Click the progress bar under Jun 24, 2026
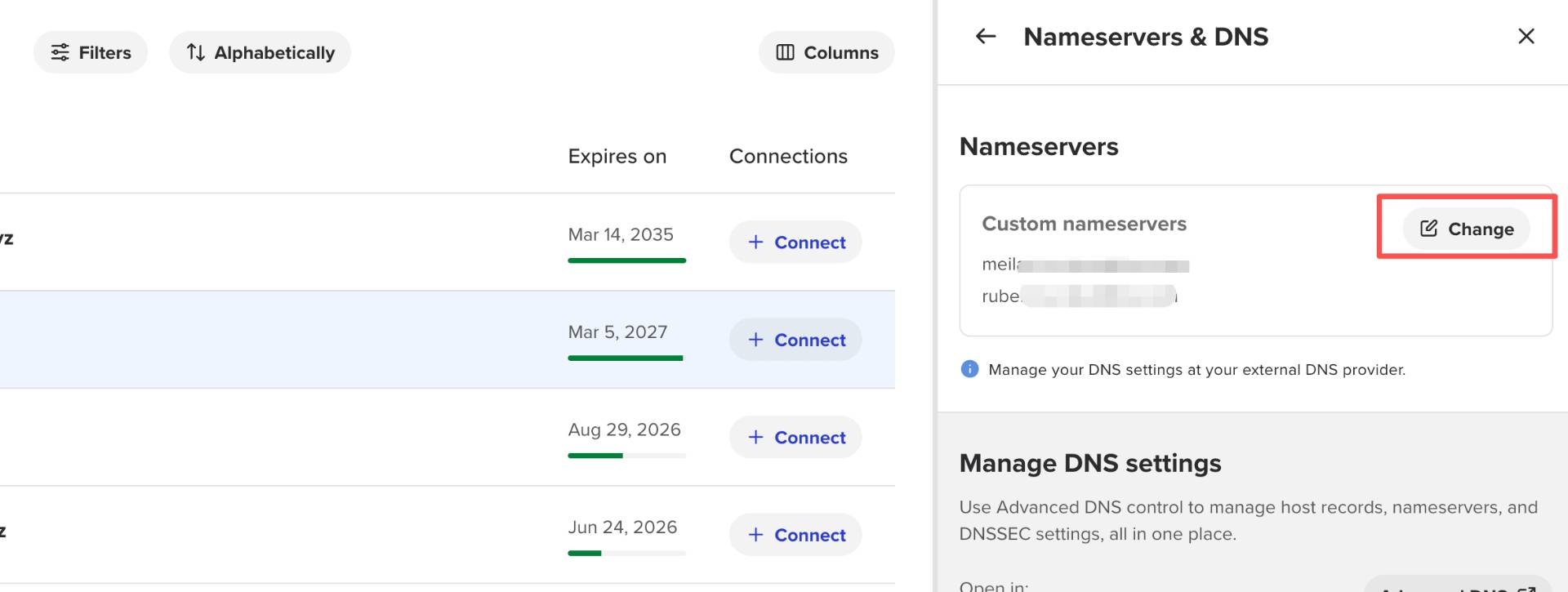This screenshot has width=1568, height=592. [x=626, y=554]
